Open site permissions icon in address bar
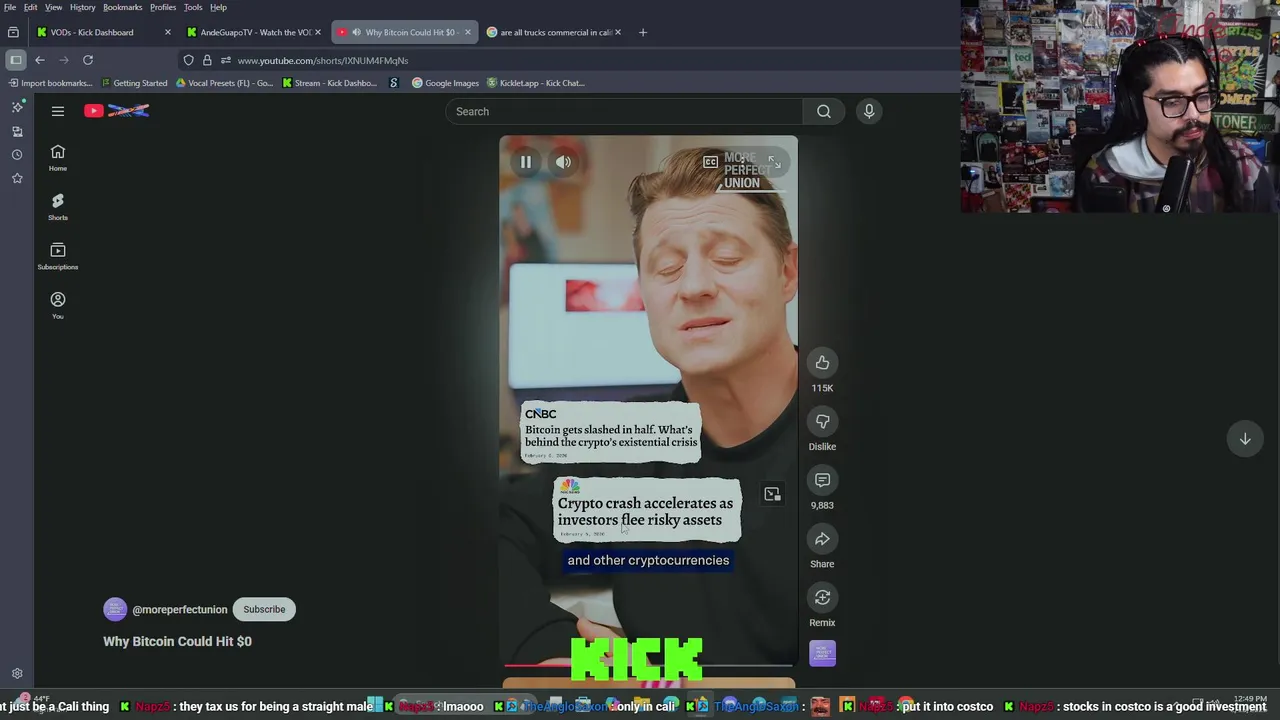Screen dimensions: 1280x720 (226, 60)
